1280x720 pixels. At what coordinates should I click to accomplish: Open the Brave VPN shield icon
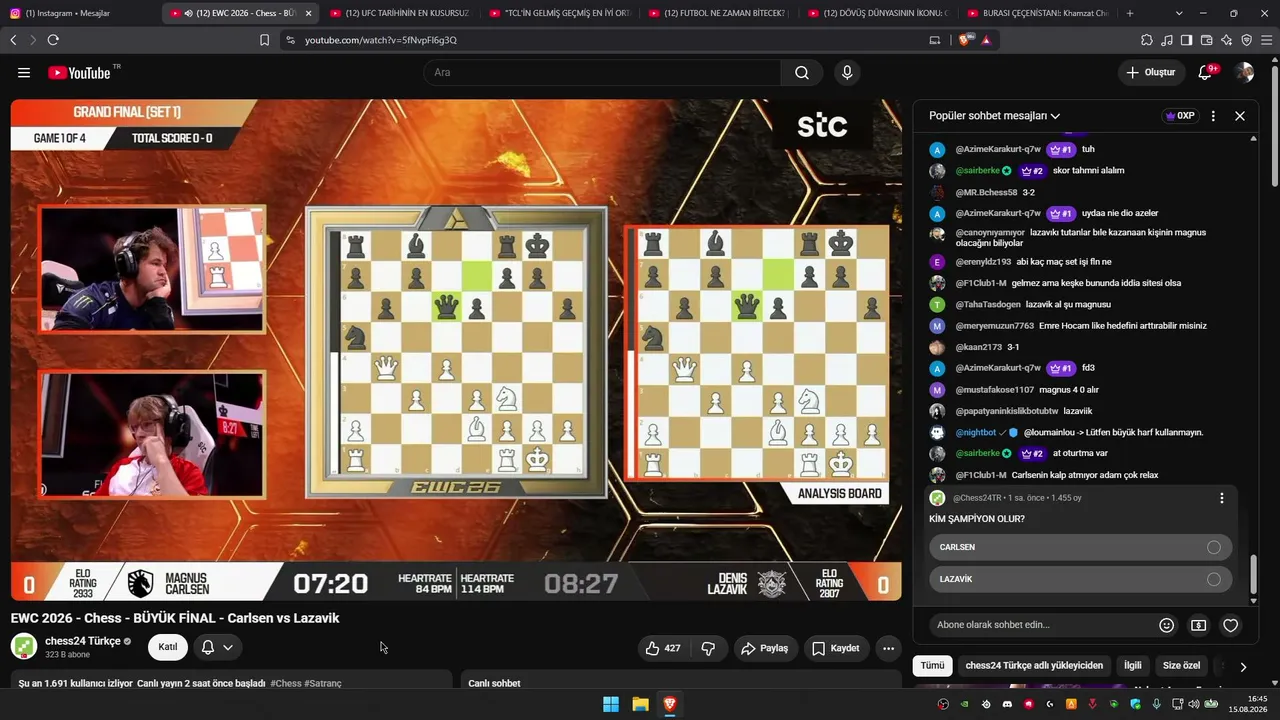(1246, 40)
